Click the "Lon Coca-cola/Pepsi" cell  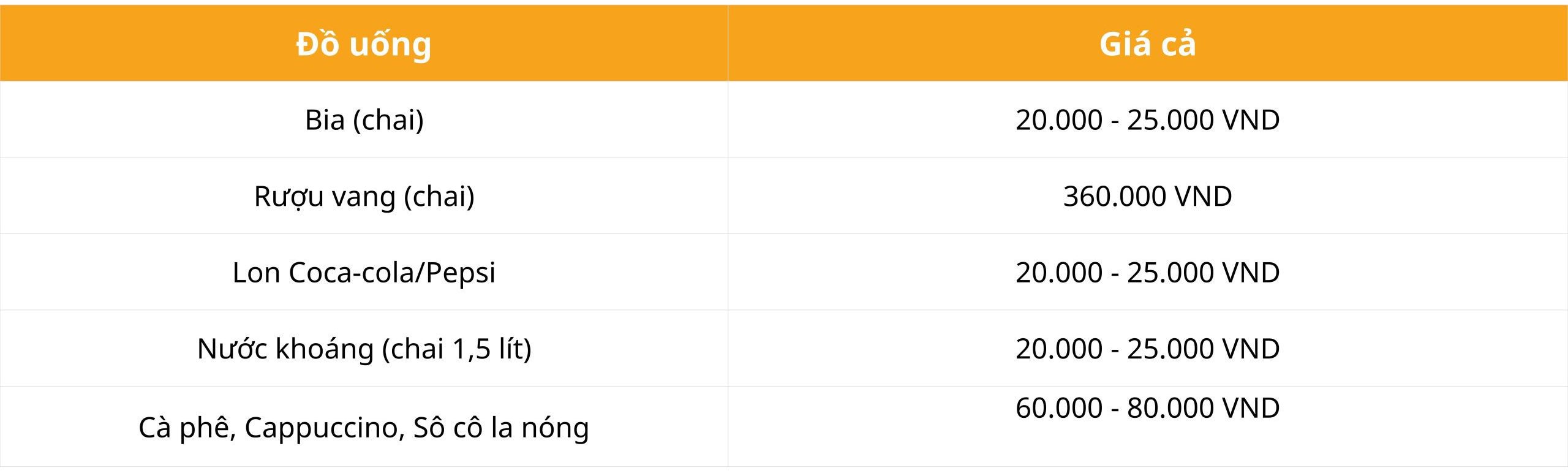pyautogui.click(x=364, y=272)
